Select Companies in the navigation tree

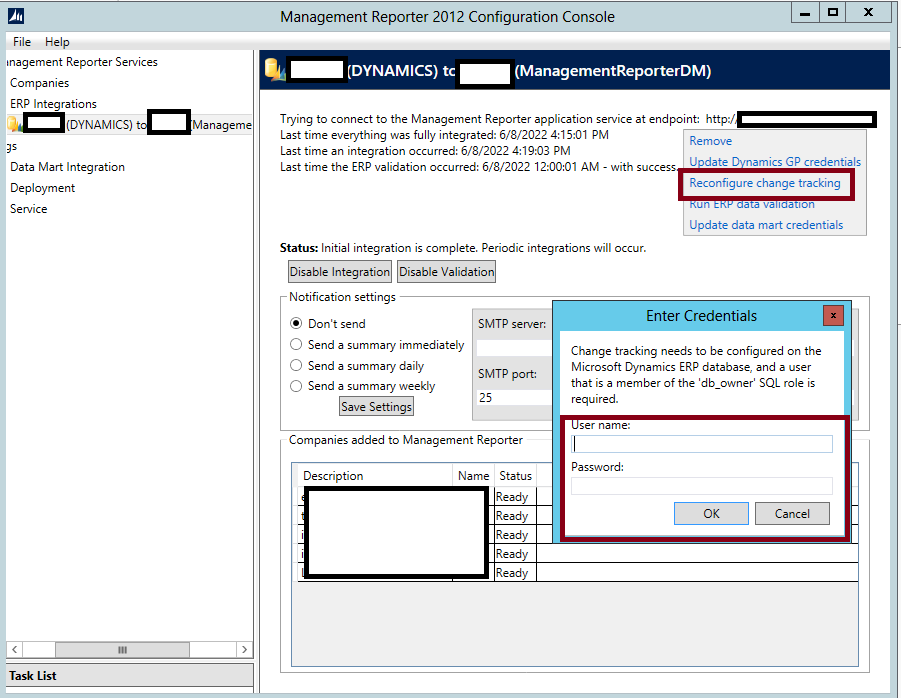point(39,83)
